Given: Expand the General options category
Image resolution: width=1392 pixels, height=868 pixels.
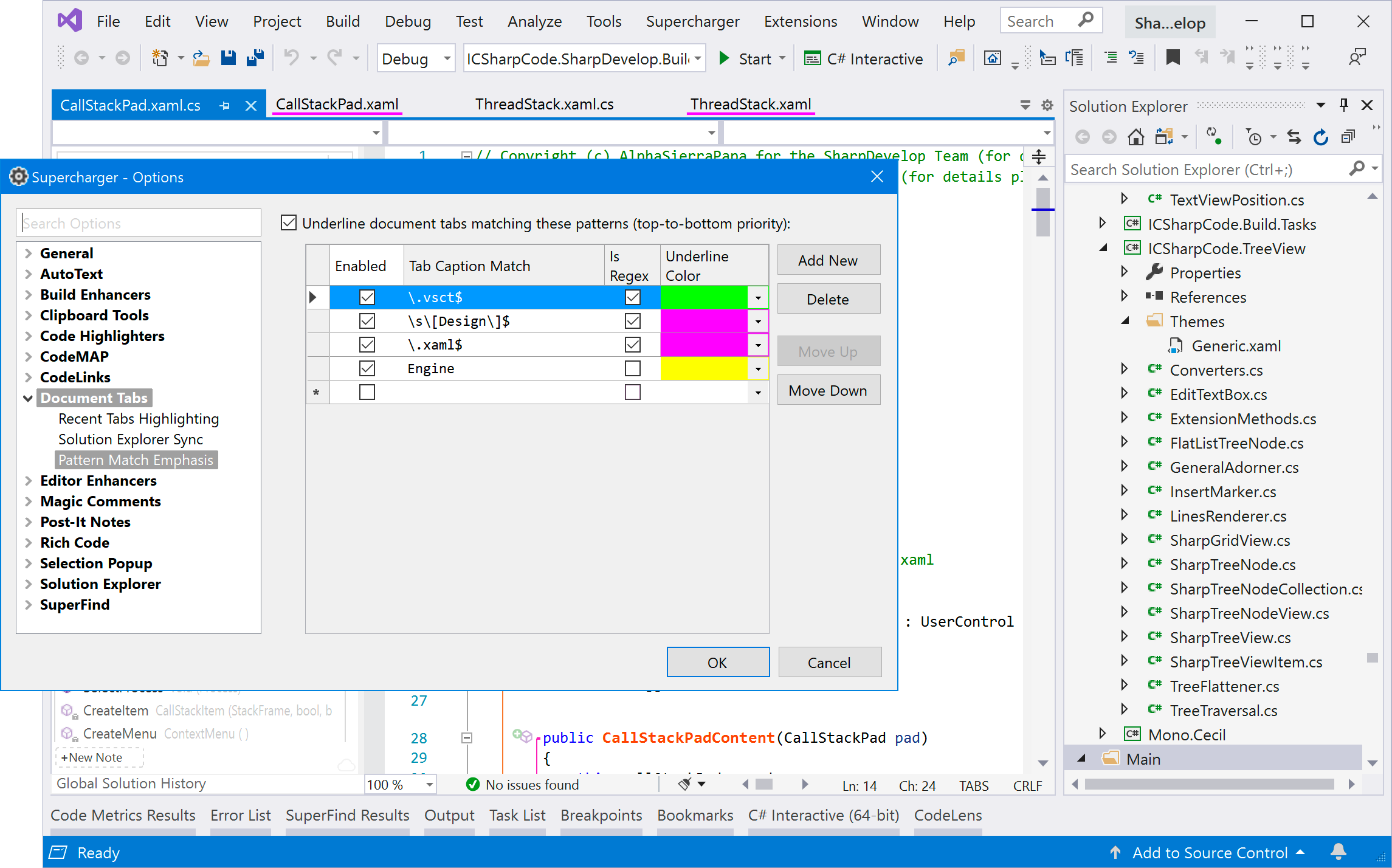Looking at the screenshot, I should [28, 253].
